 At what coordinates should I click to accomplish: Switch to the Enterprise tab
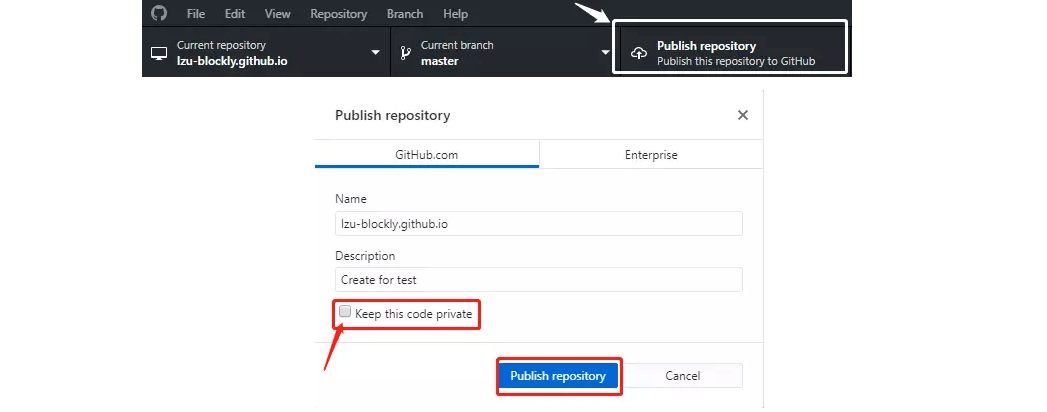pos(651,154)
